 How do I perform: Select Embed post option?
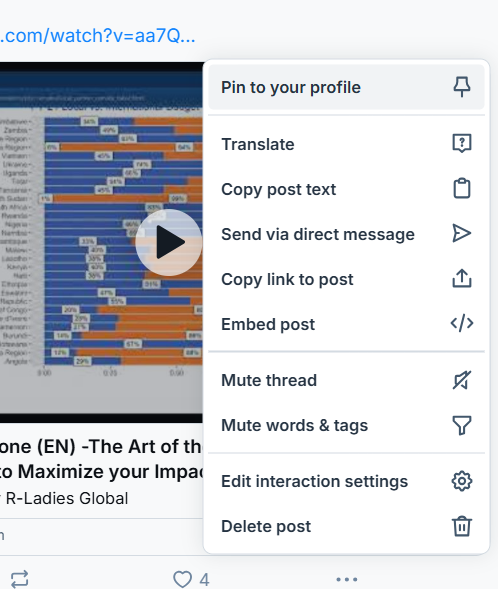tap(346, 324)
